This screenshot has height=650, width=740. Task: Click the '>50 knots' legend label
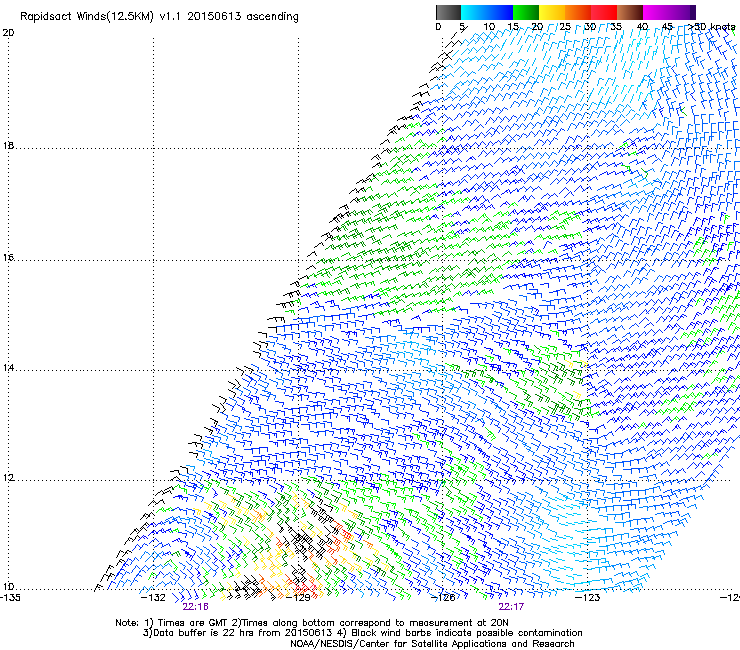(x=711, y=27)
